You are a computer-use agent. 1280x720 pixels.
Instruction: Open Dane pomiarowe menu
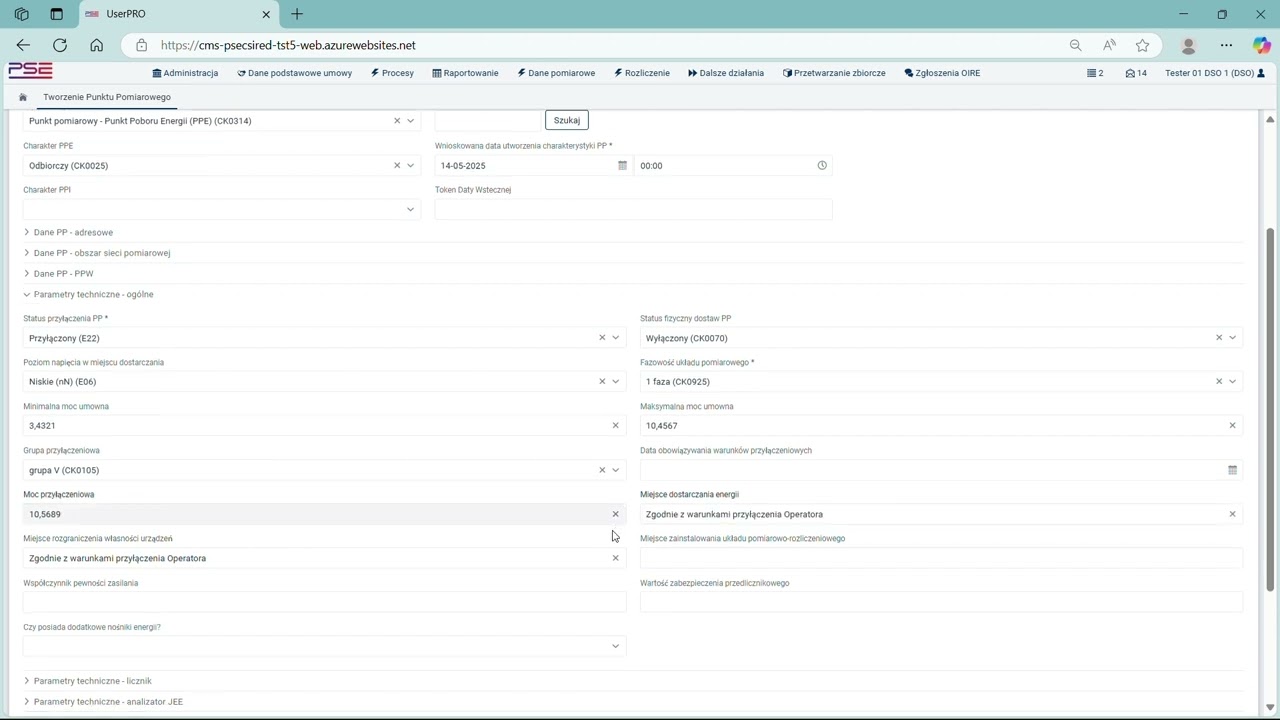(x=556, y=73)
